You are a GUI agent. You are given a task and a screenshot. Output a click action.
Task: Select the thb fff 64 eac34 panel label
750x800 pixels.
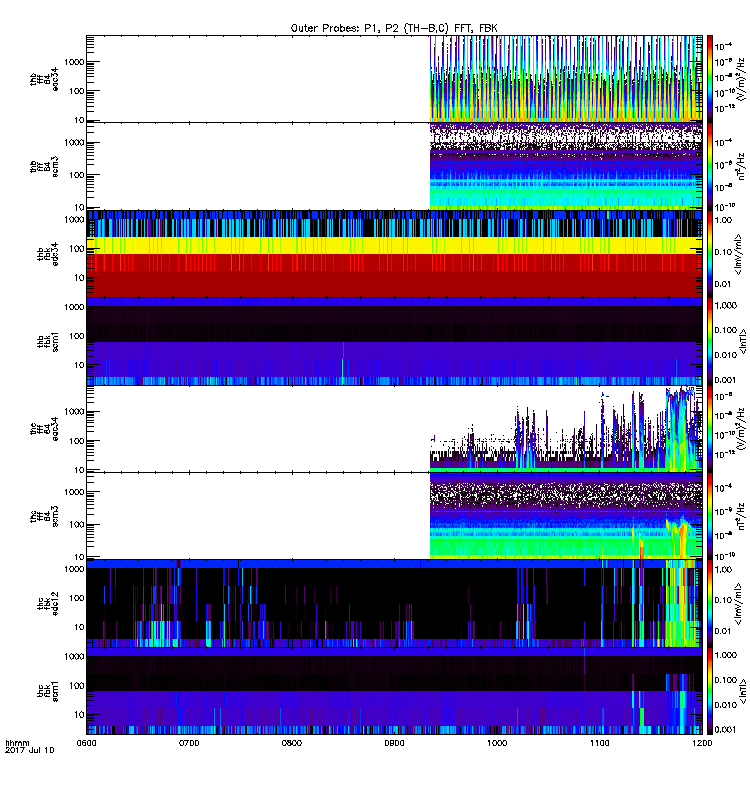click(x=44, y=79)
